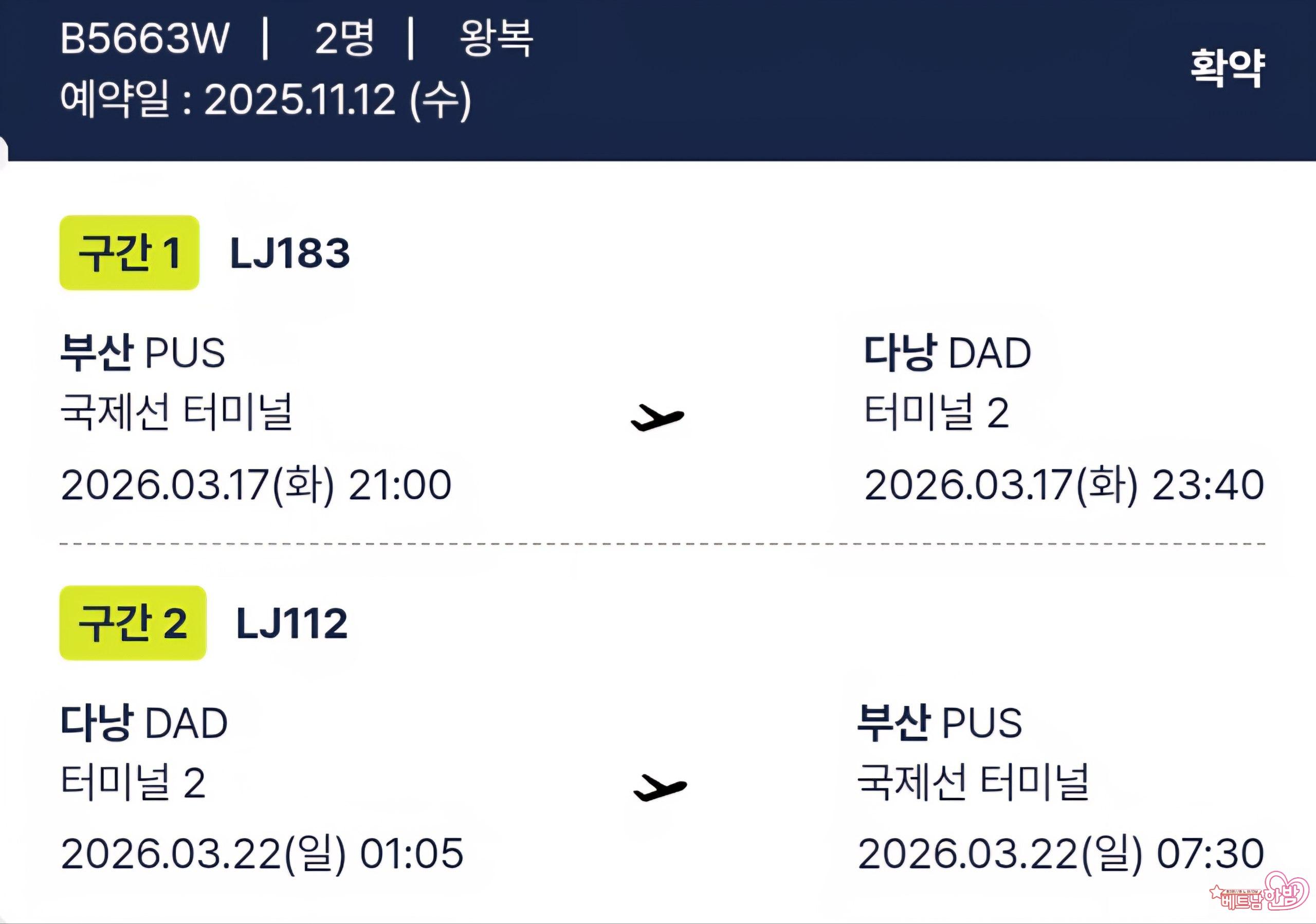Click the 왕복 round-trip label
1316x924 pixels.
click(x=497, y=39)
